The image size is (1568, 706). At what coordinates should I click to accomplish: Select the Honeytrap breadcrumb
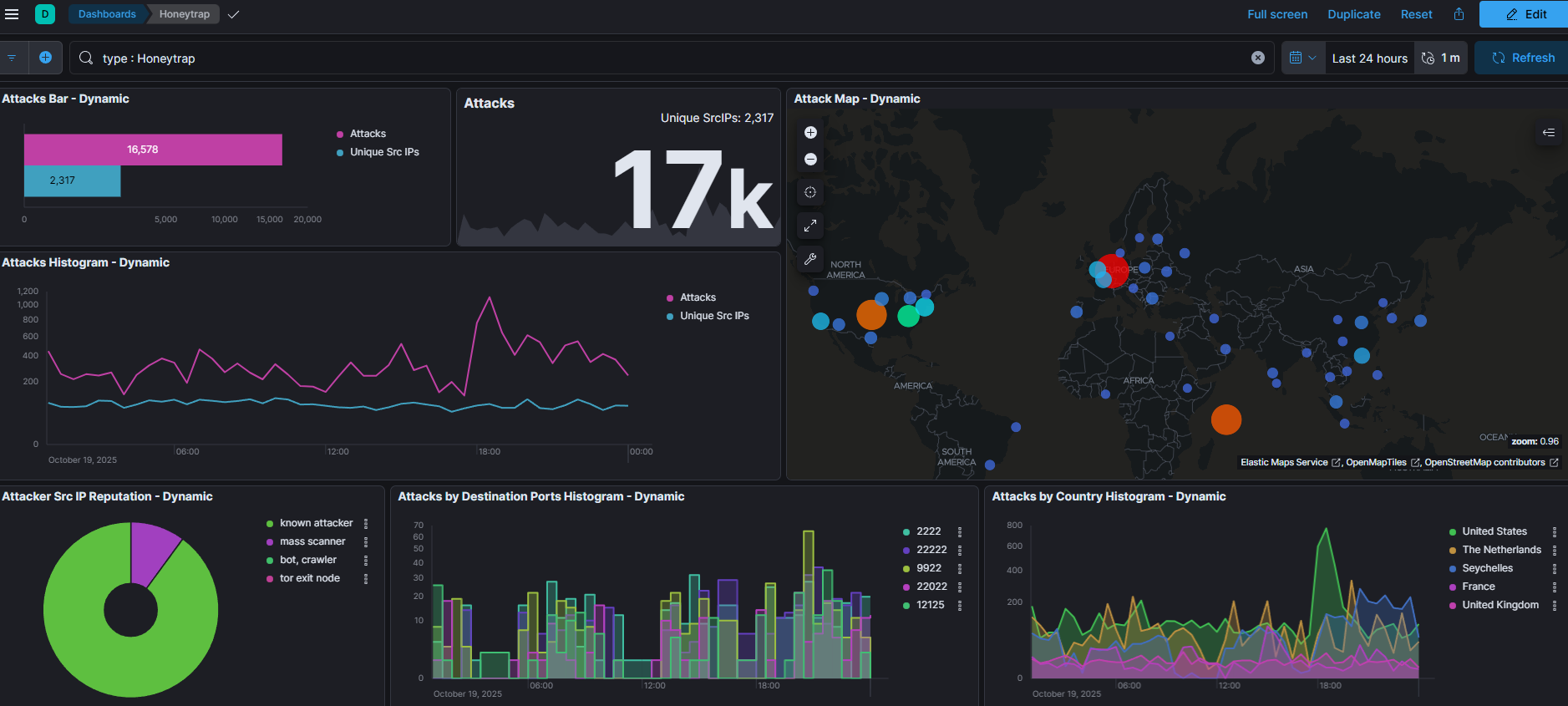tap(185, 14)
